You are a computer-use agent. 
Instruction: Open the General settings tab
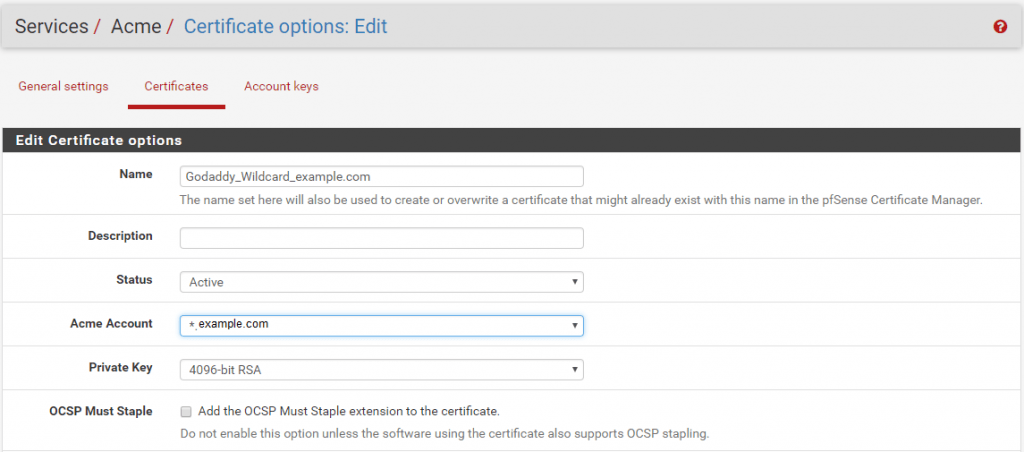tap(63, 86)
